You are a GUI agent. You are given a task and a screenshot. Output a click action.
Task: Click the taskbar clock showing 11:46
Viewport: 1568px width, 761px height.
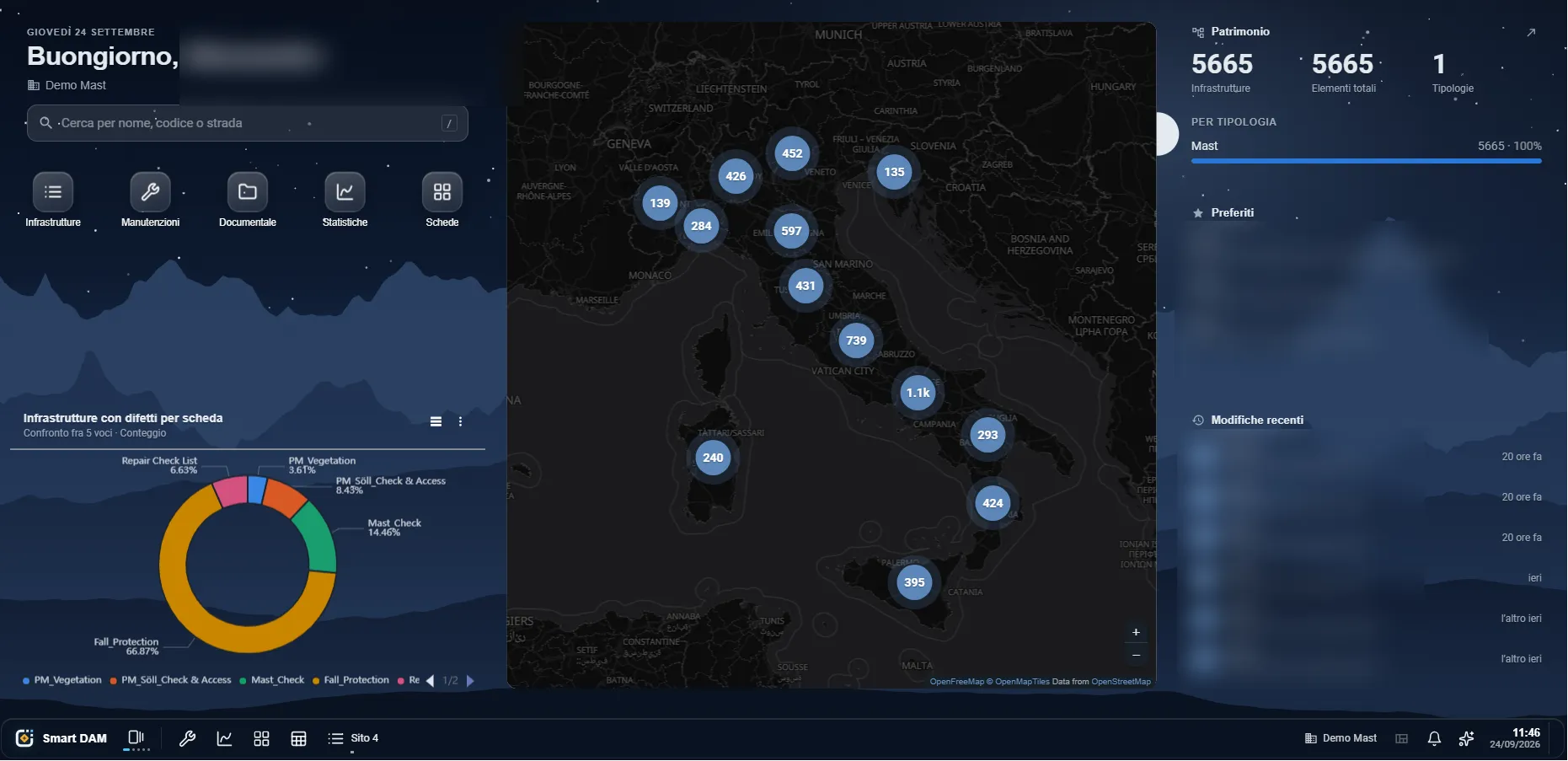tap(1515, 738)
